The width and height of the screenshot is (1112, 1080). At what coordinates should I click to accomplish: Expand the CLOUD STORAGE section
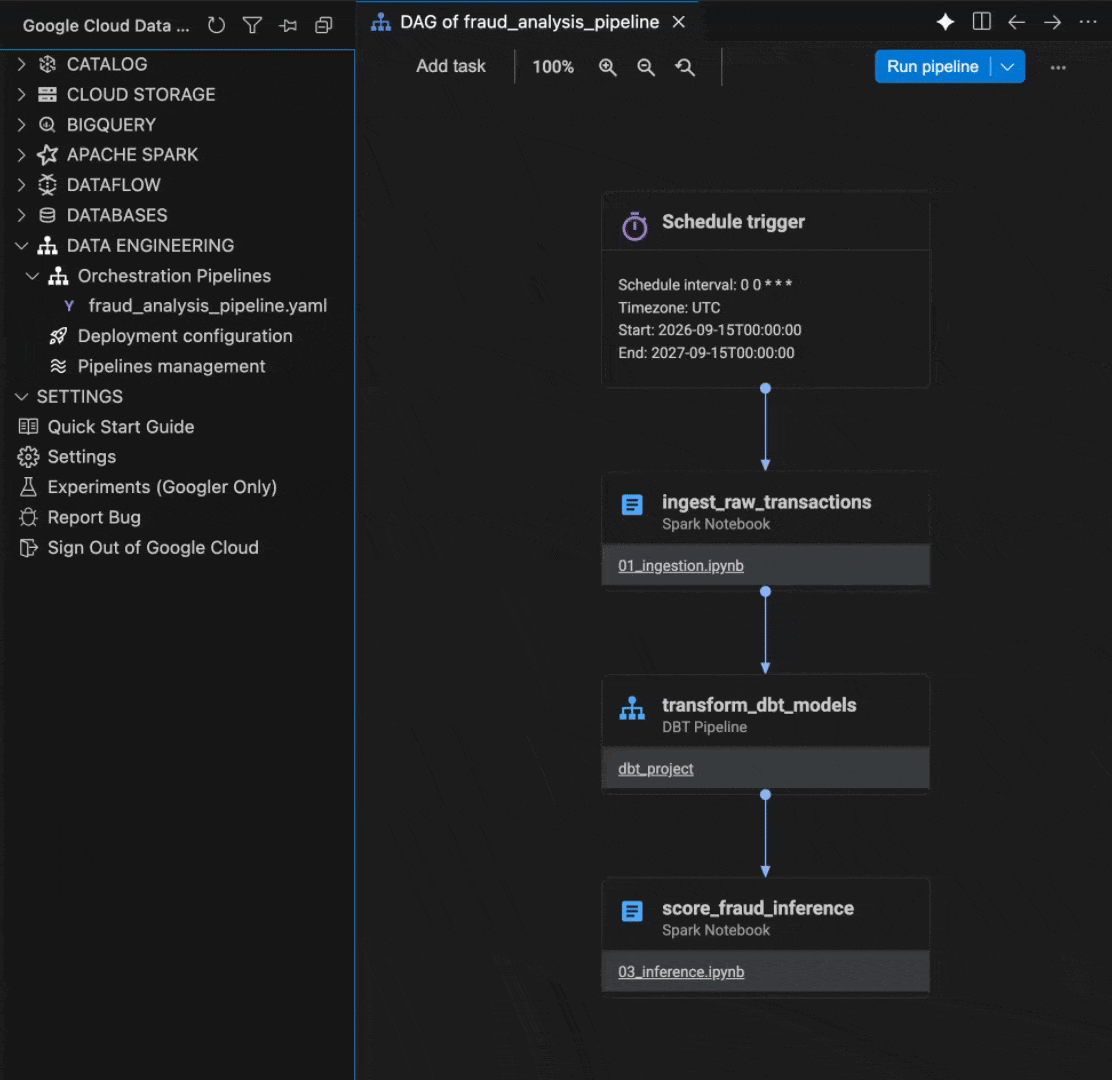21,94
